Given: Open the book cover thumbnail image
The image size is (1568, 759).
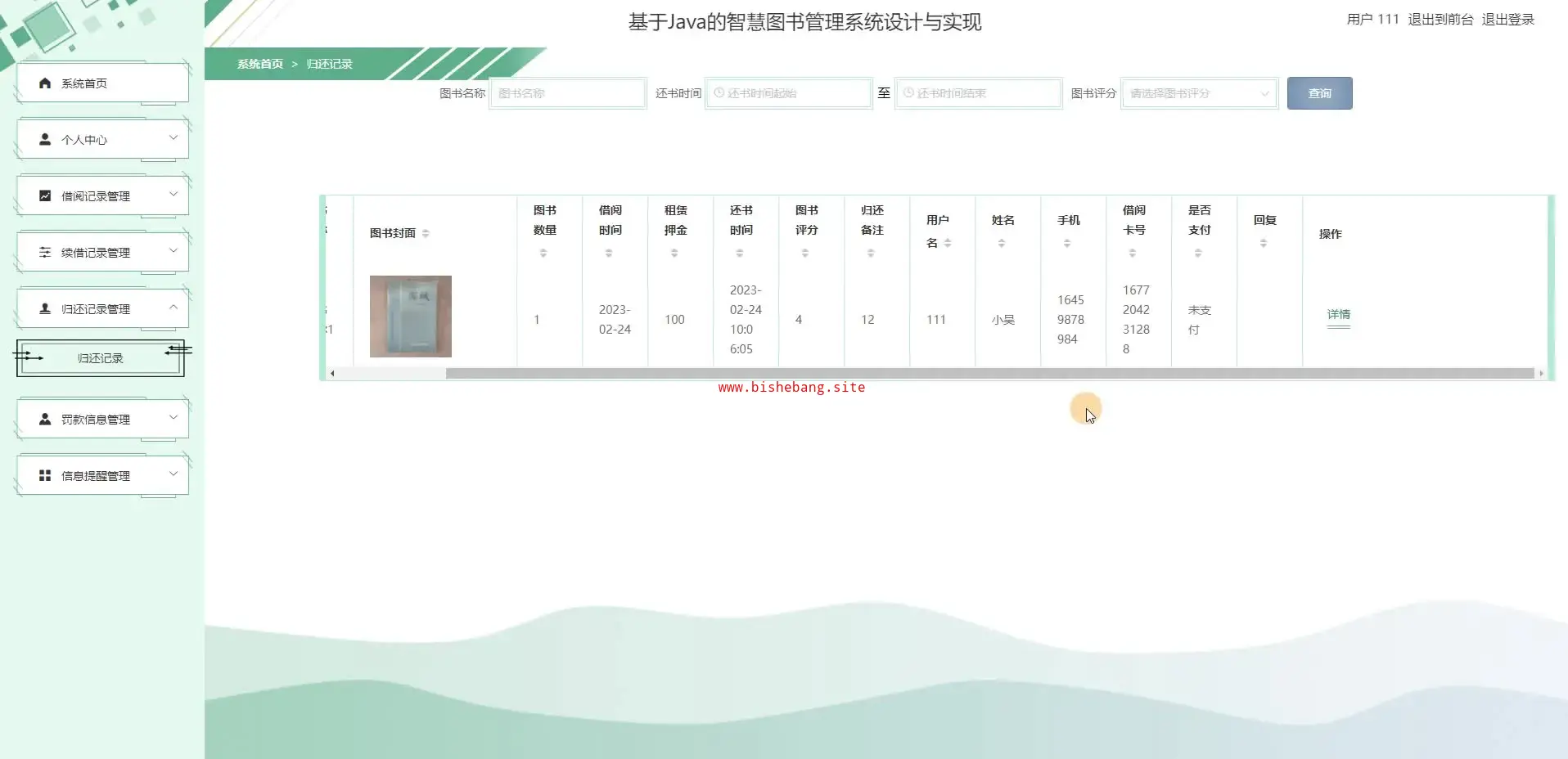Looking at the screenshot, I should [411, 317].
